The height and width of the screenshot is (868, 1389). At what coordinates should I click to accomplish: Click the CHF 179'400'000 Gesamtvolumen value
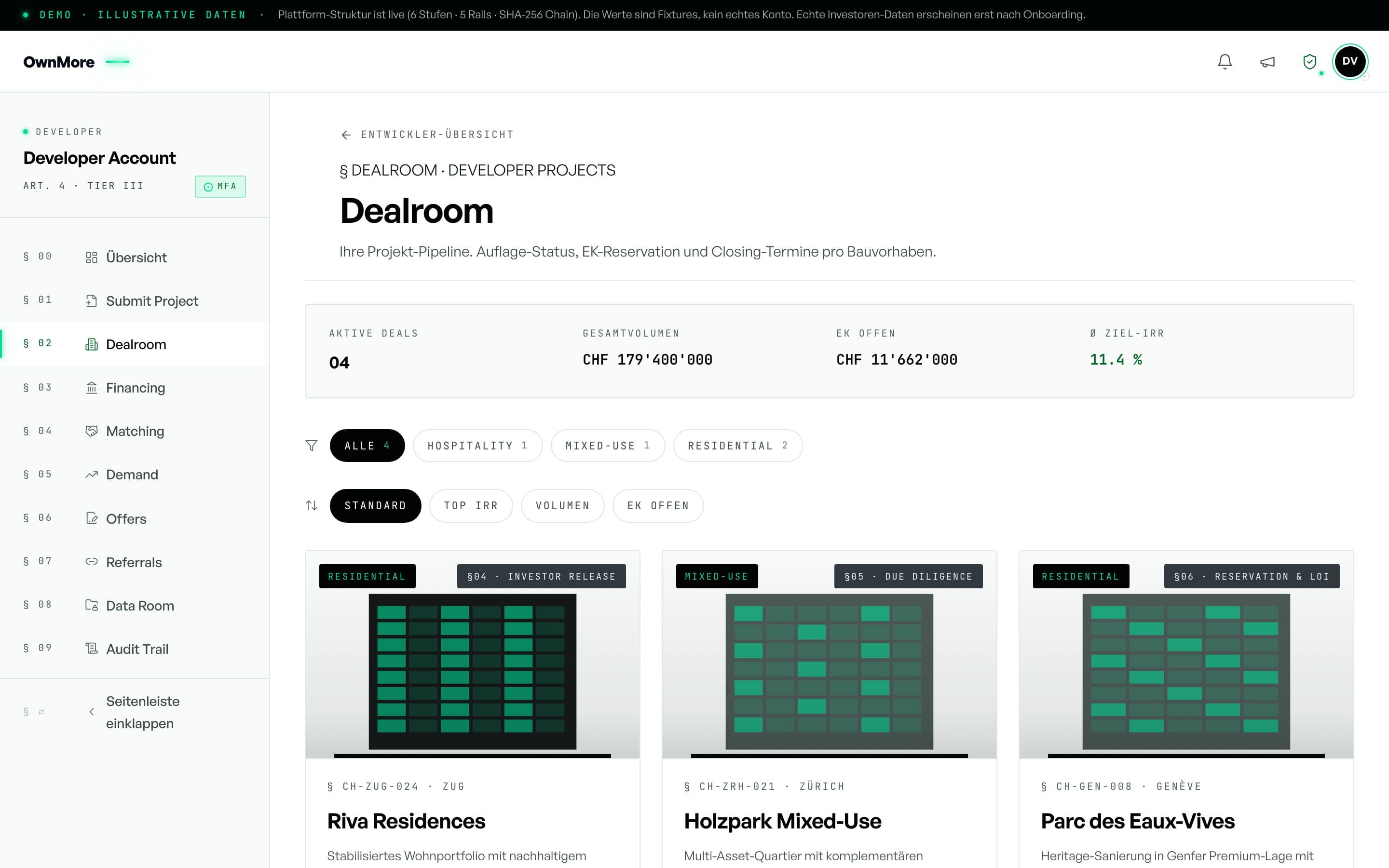[647, 360]
